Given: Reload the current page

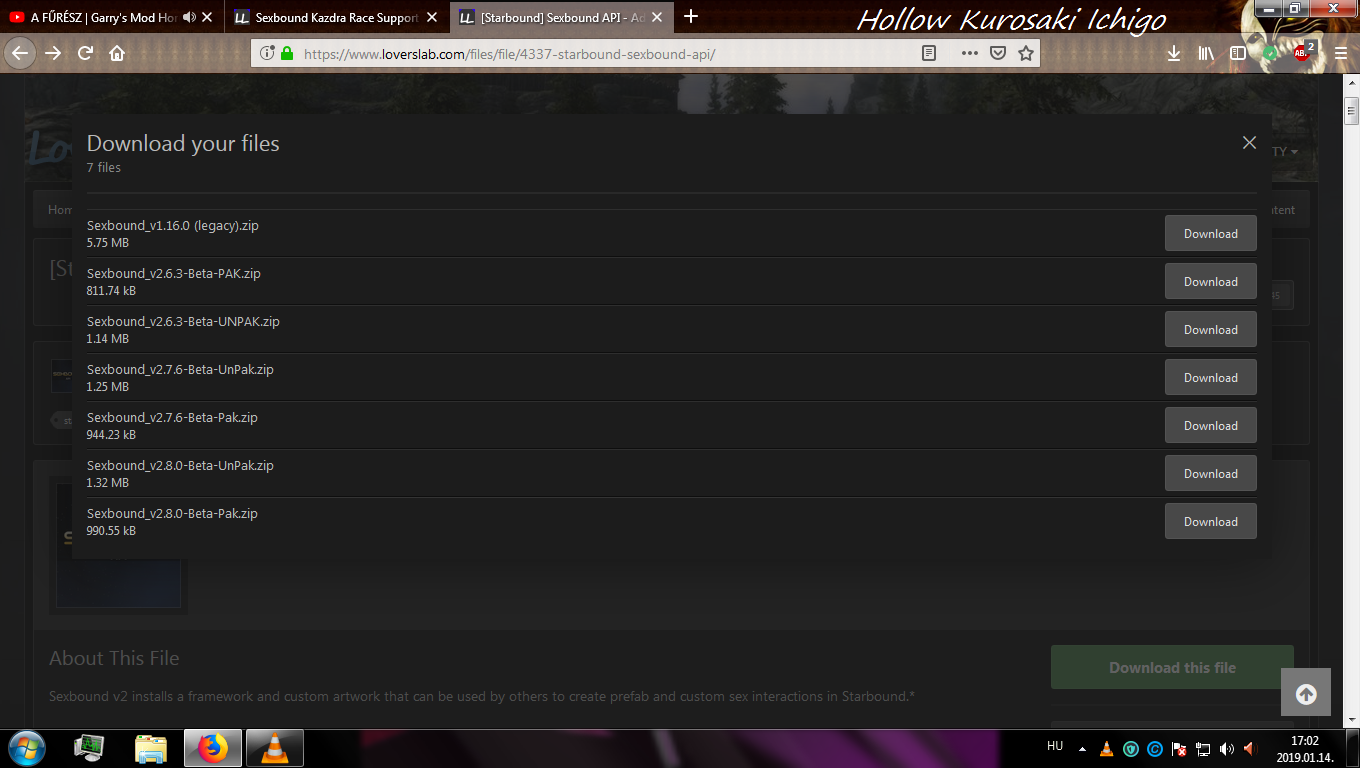Looking at the screenshot, I should 85,53.
